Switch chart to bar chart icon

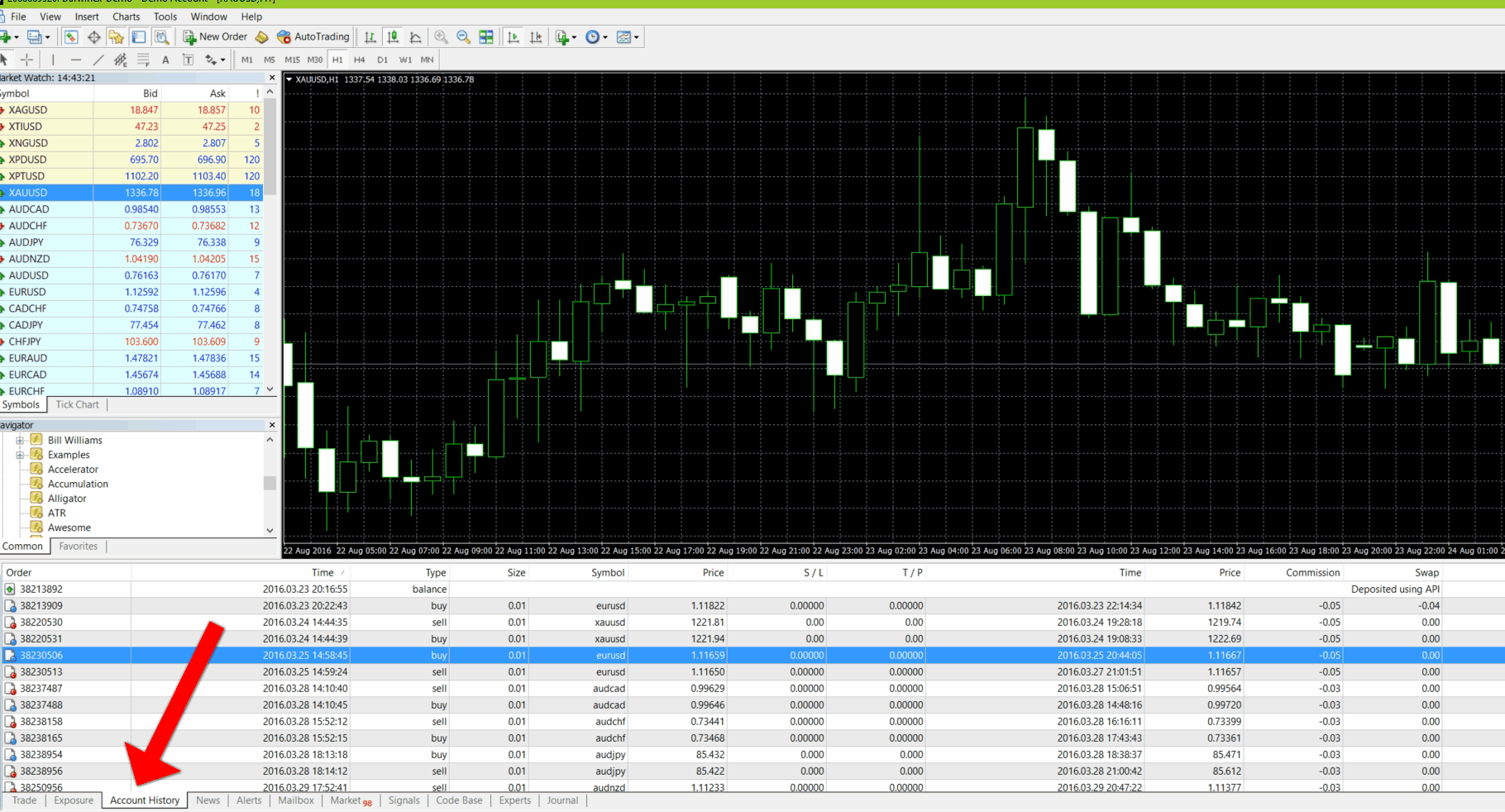tap(370, 37)
